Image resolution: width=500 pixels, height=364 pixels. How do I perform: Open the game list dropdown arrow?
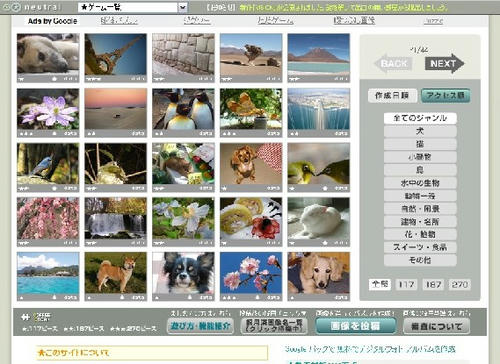(183, 7)
